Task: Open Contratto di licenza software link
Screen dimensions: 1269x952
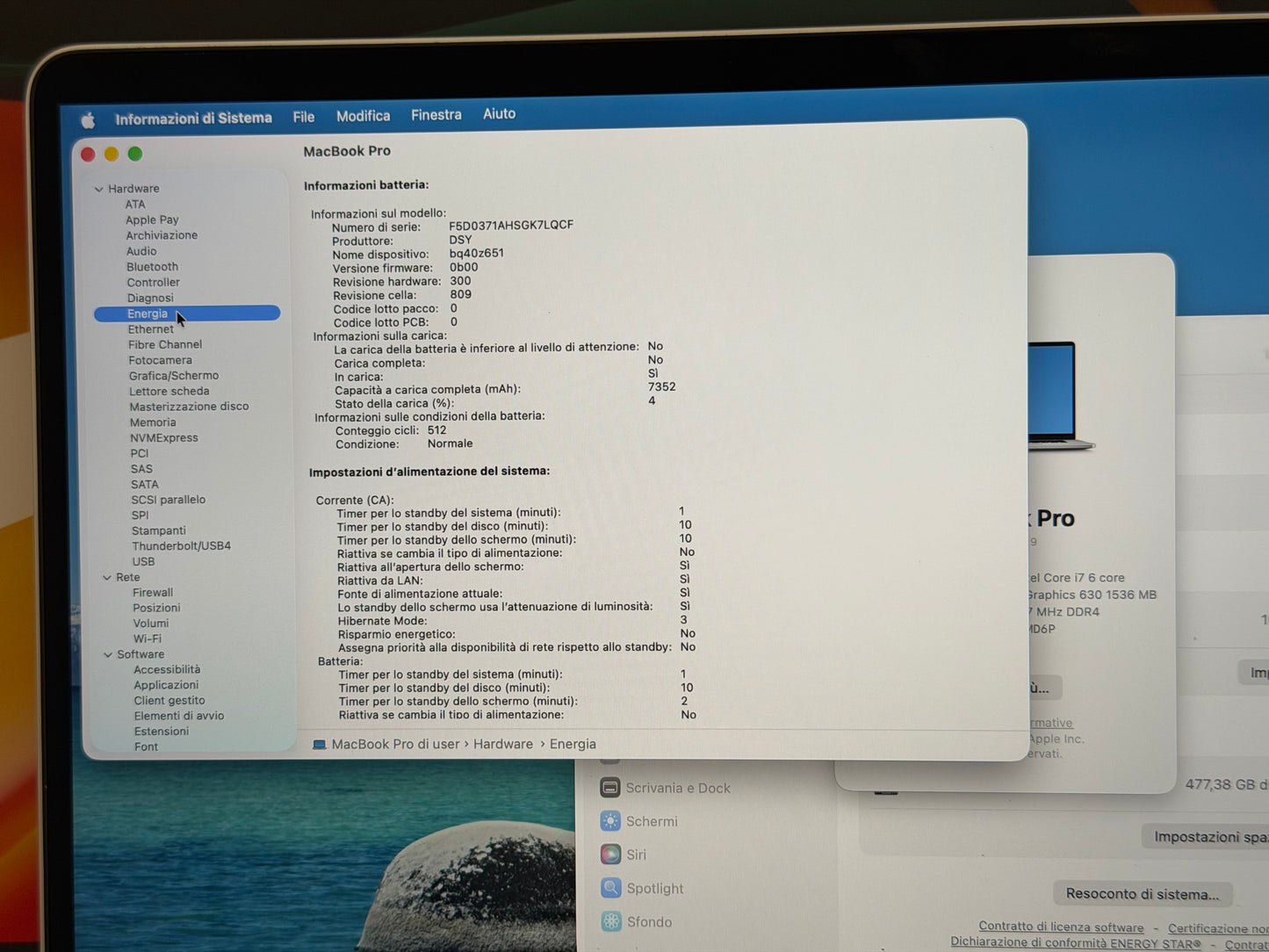Action: click(x=1062, y=927)
